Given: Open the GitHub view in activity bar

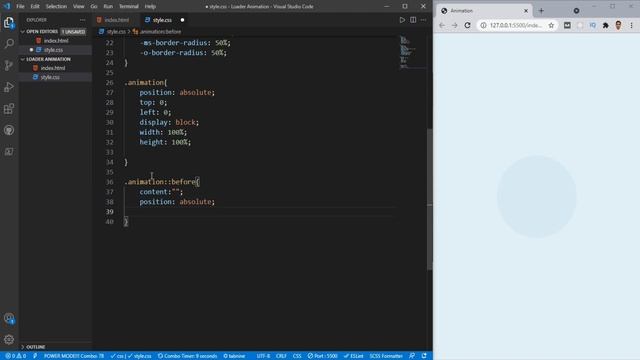Looking at the screenshot, I should [9, 130].
